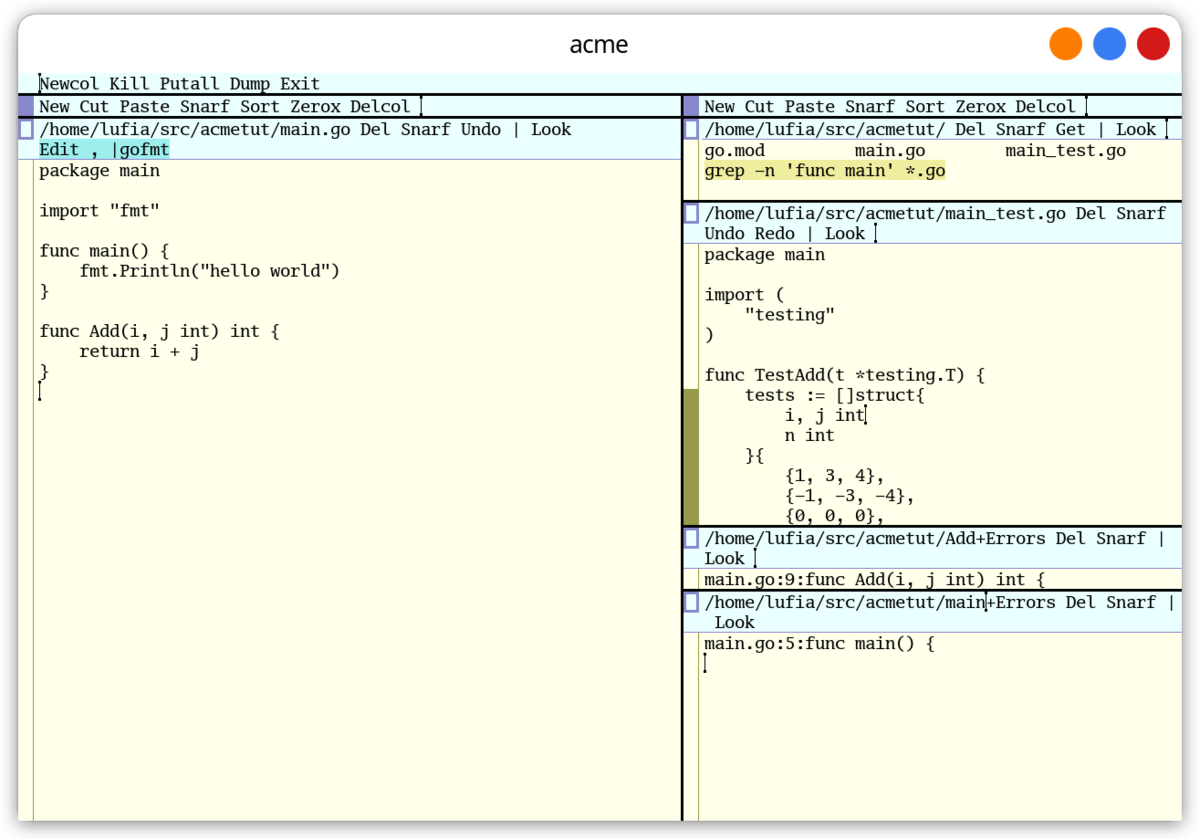This screenshot has height=839, width=1200.
Task: Click Look in the Add+Errors window tag
Action: (x=724, y=558)
